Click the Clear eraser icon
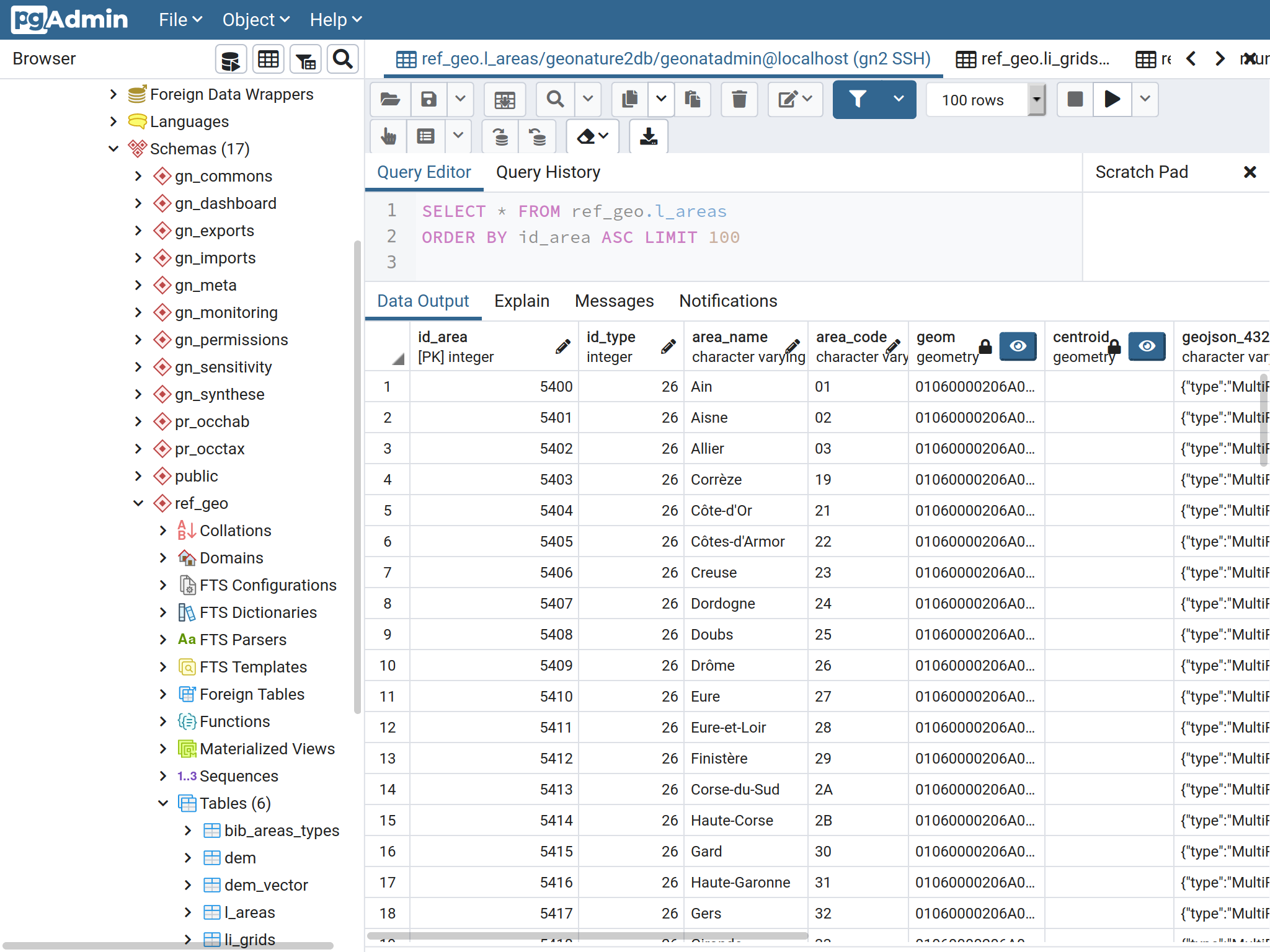 (592, 136)
